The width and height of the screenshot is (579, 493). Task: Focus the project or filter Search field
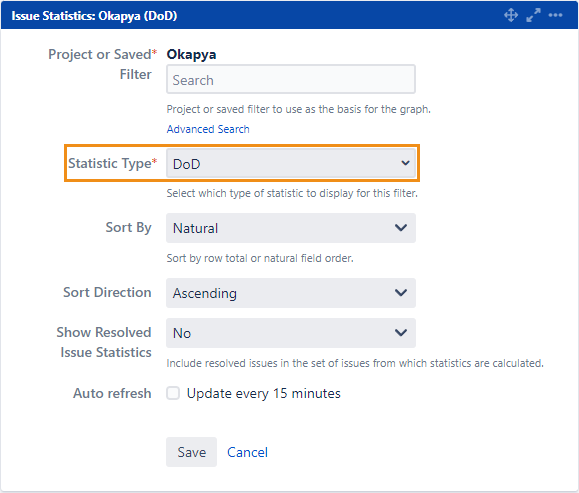[x=291, y=79]
